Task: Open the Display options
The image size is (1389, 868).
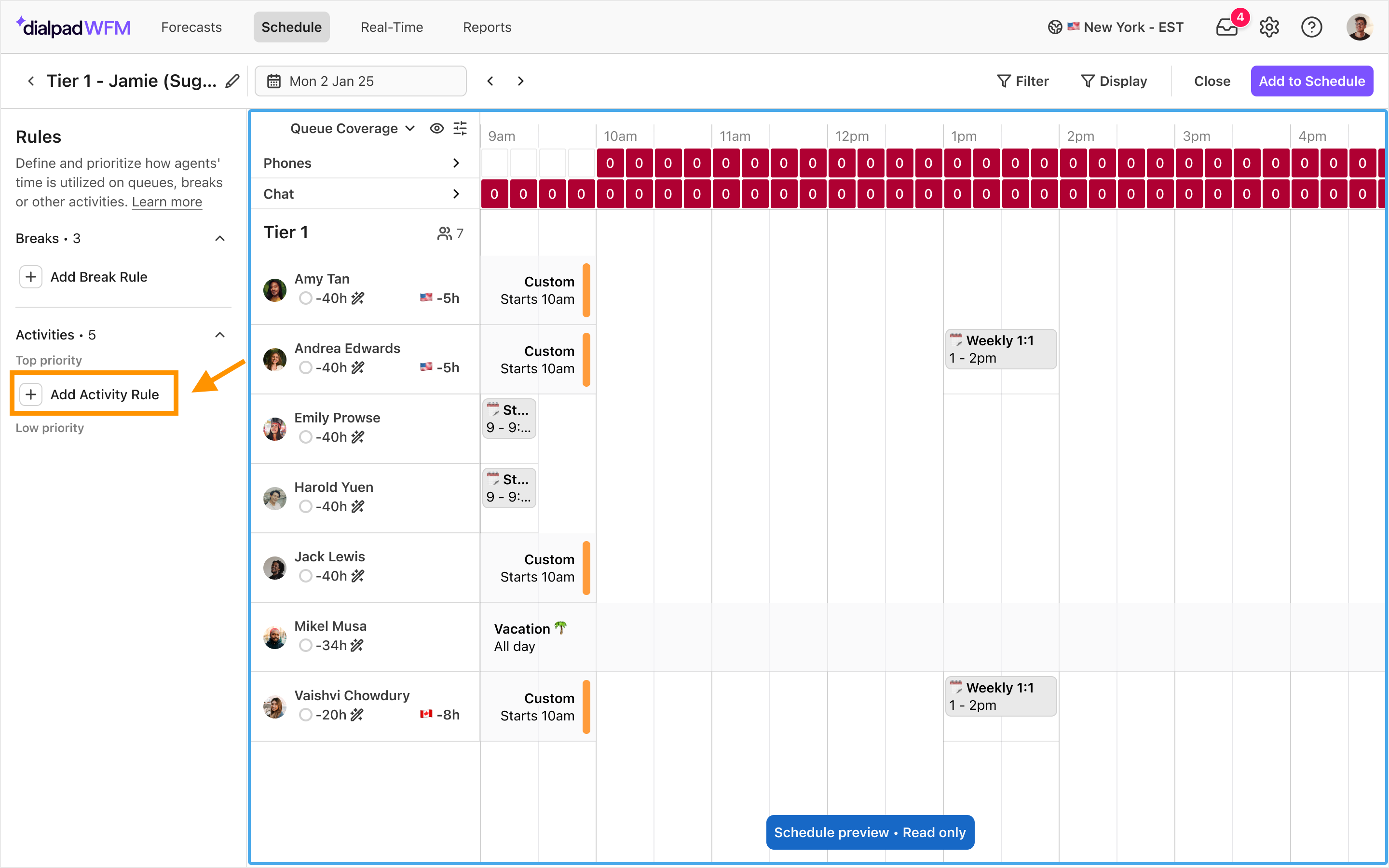Action: (x=1114, y=81)
